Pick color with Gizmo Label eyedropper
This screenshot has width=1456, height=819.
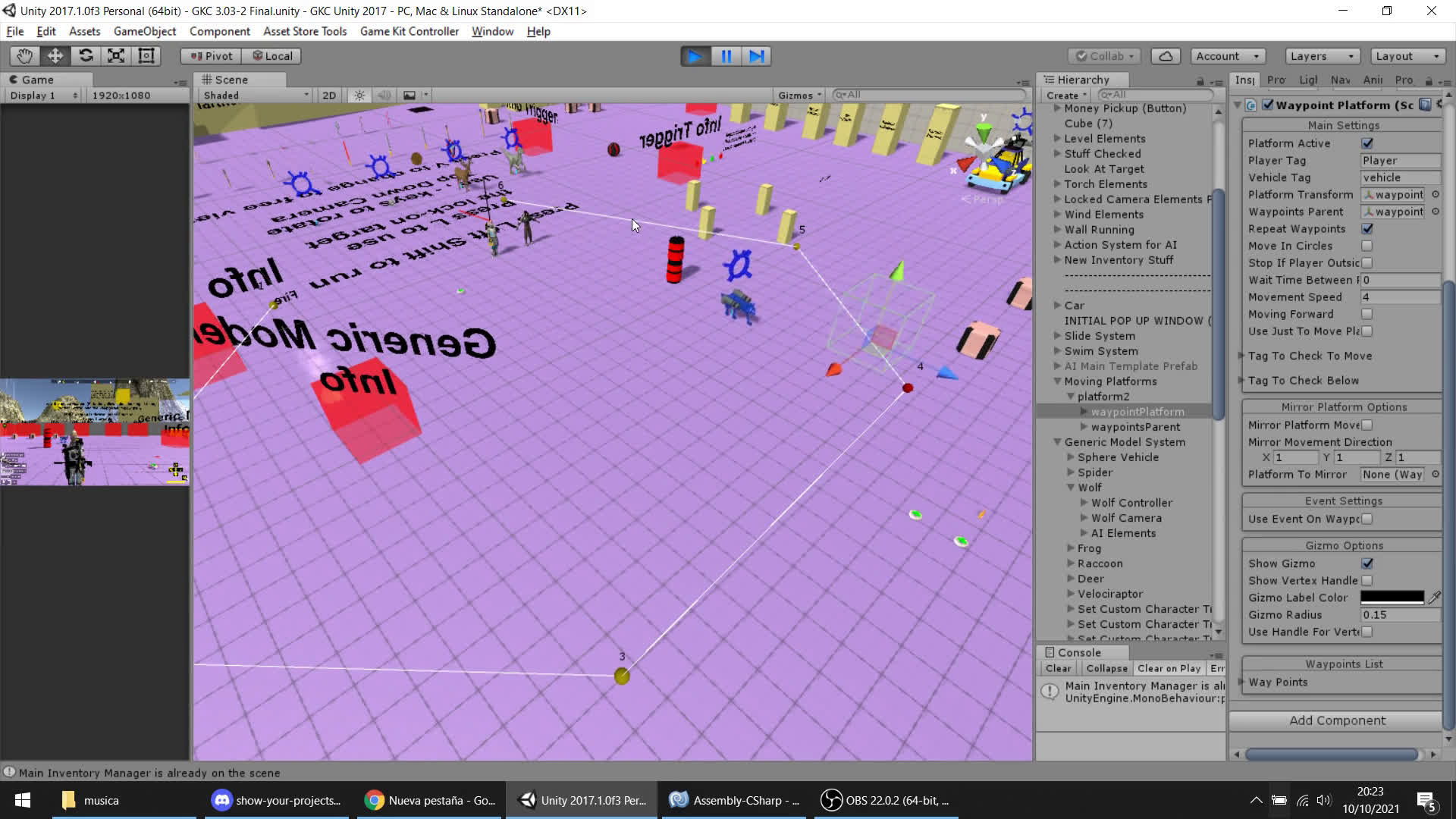click(1434, 598)
